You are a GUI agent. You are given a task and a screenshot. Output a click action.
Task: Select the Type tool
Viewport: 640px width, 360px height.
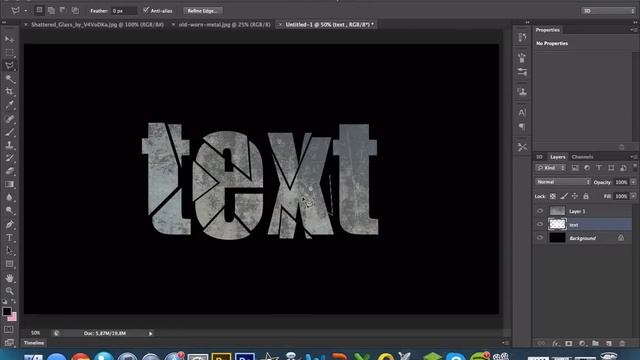coord(9,238)
